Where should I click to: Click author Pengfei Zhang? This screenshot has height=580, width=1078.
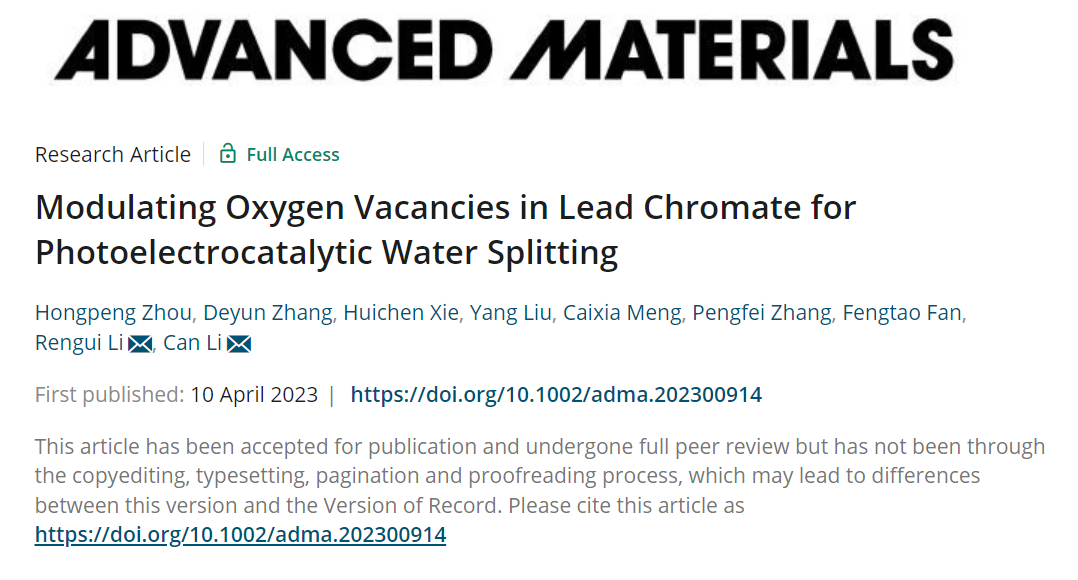pyautogui.click(x=762, y=313)
